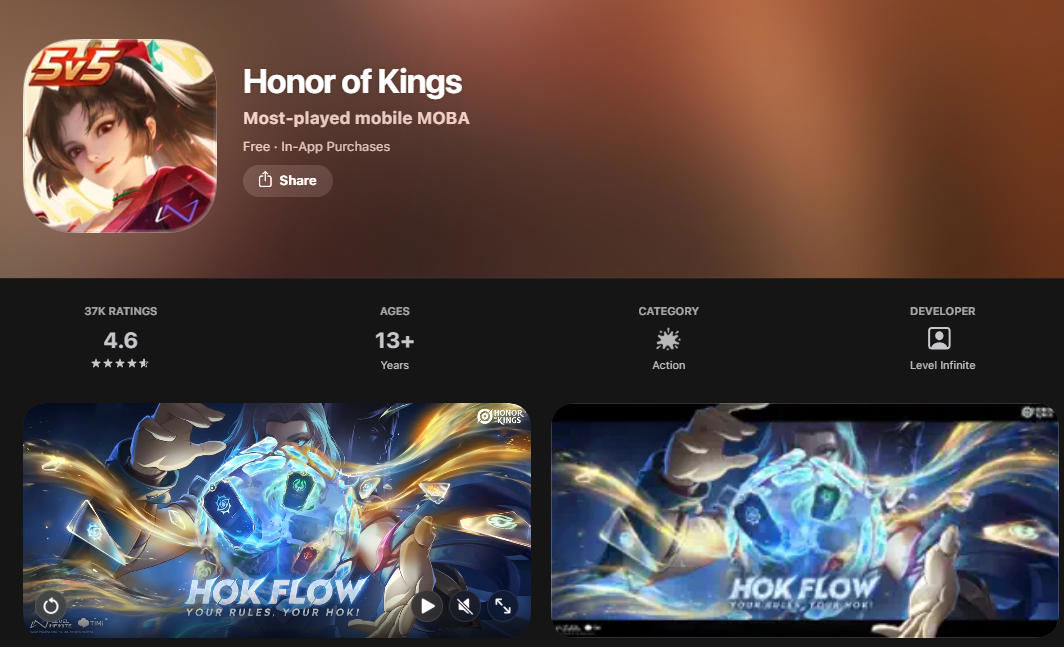Click the first HOK Flow video thumbnail

pyautogui.click(x=277, y=520)
